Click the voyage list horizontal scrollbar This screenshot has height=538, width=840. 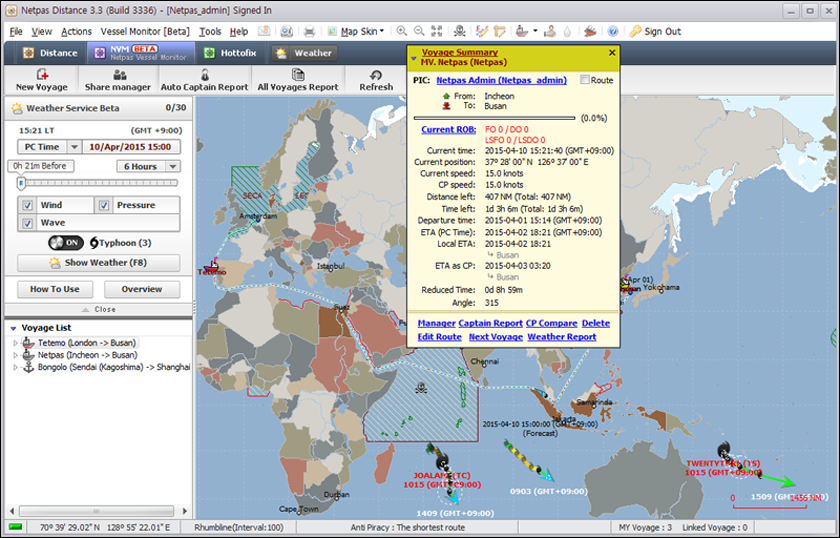pos(97,511)
